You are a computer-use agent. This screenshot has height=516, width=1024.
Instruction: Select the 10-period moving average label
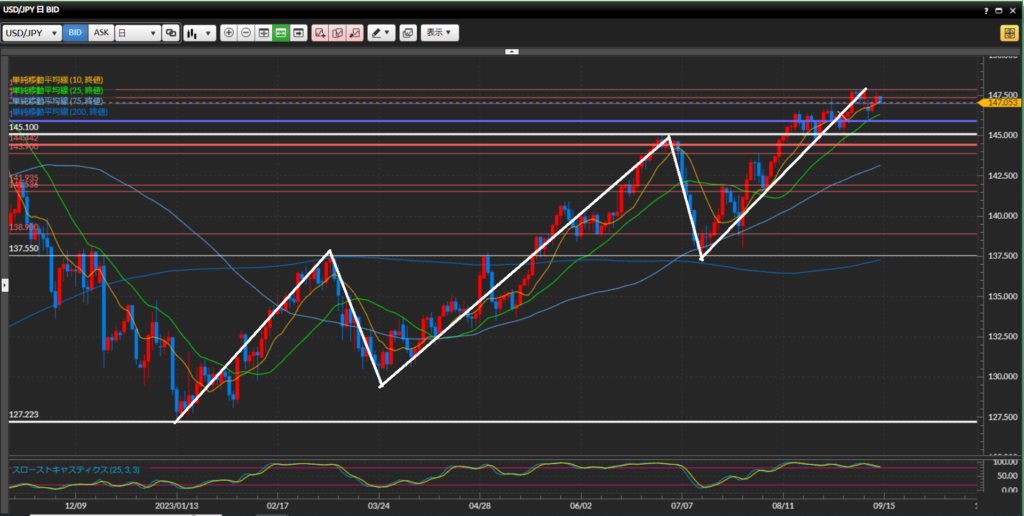point(56,79)
